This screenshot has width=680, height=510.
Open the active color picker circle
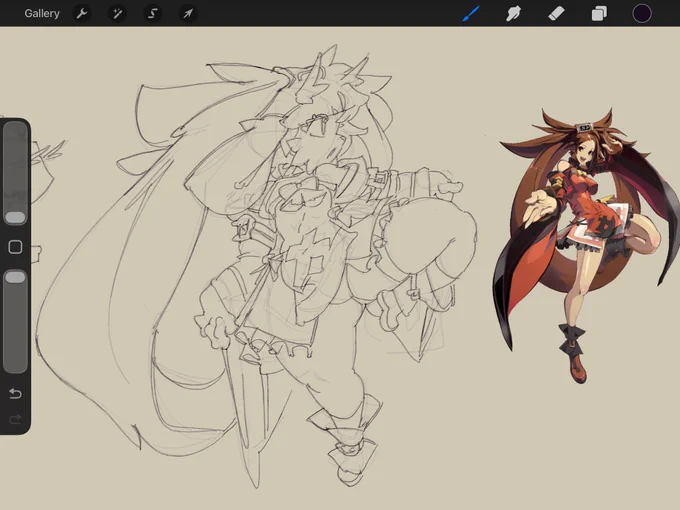tap(641, 13)
